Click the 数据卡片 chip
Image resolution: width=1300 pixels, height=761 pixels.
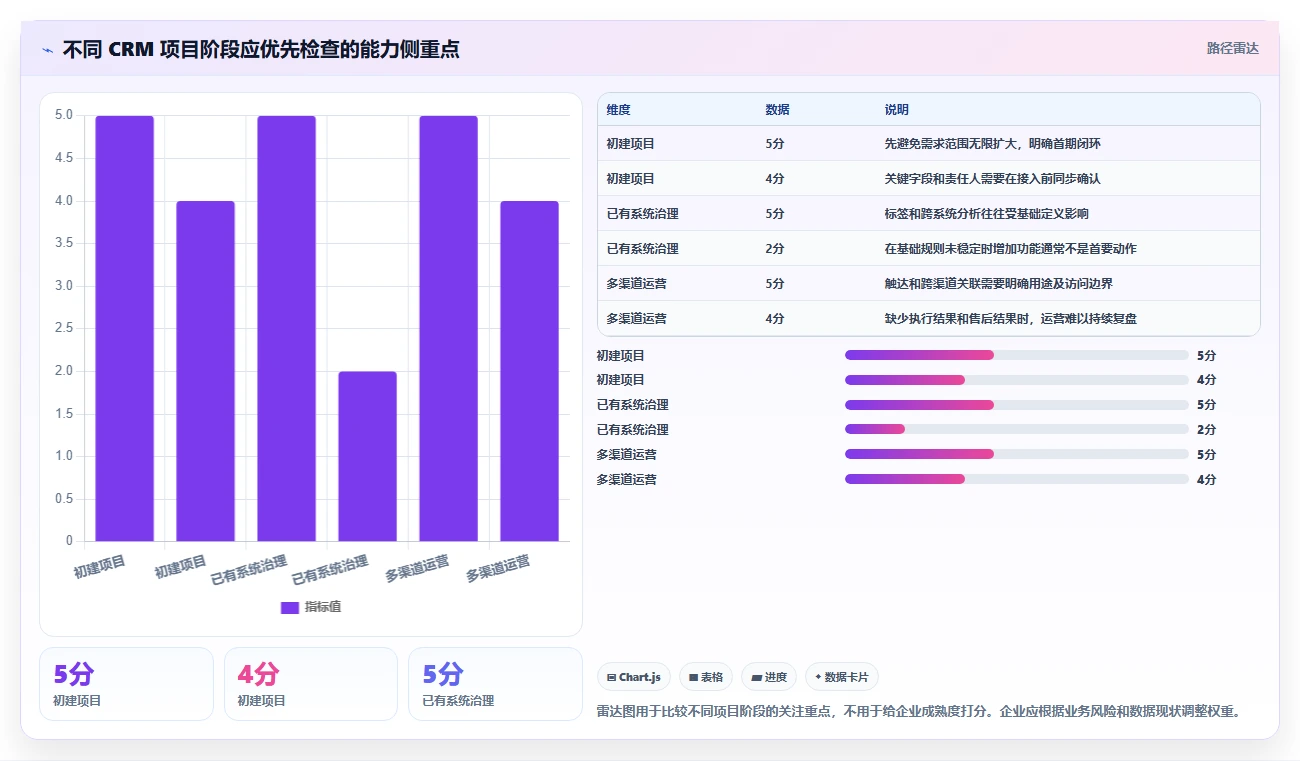click(842, 677)
